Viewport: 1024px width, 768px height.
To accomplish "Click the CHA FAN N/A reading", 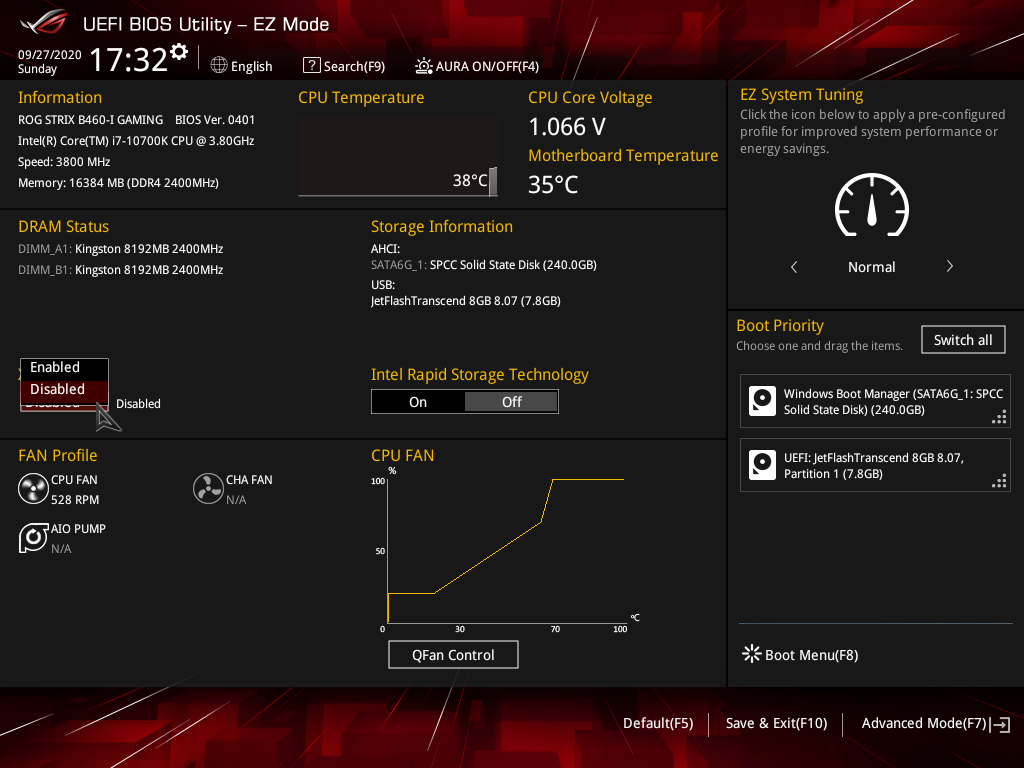I will pyautogui.click(x=236, y=500).
